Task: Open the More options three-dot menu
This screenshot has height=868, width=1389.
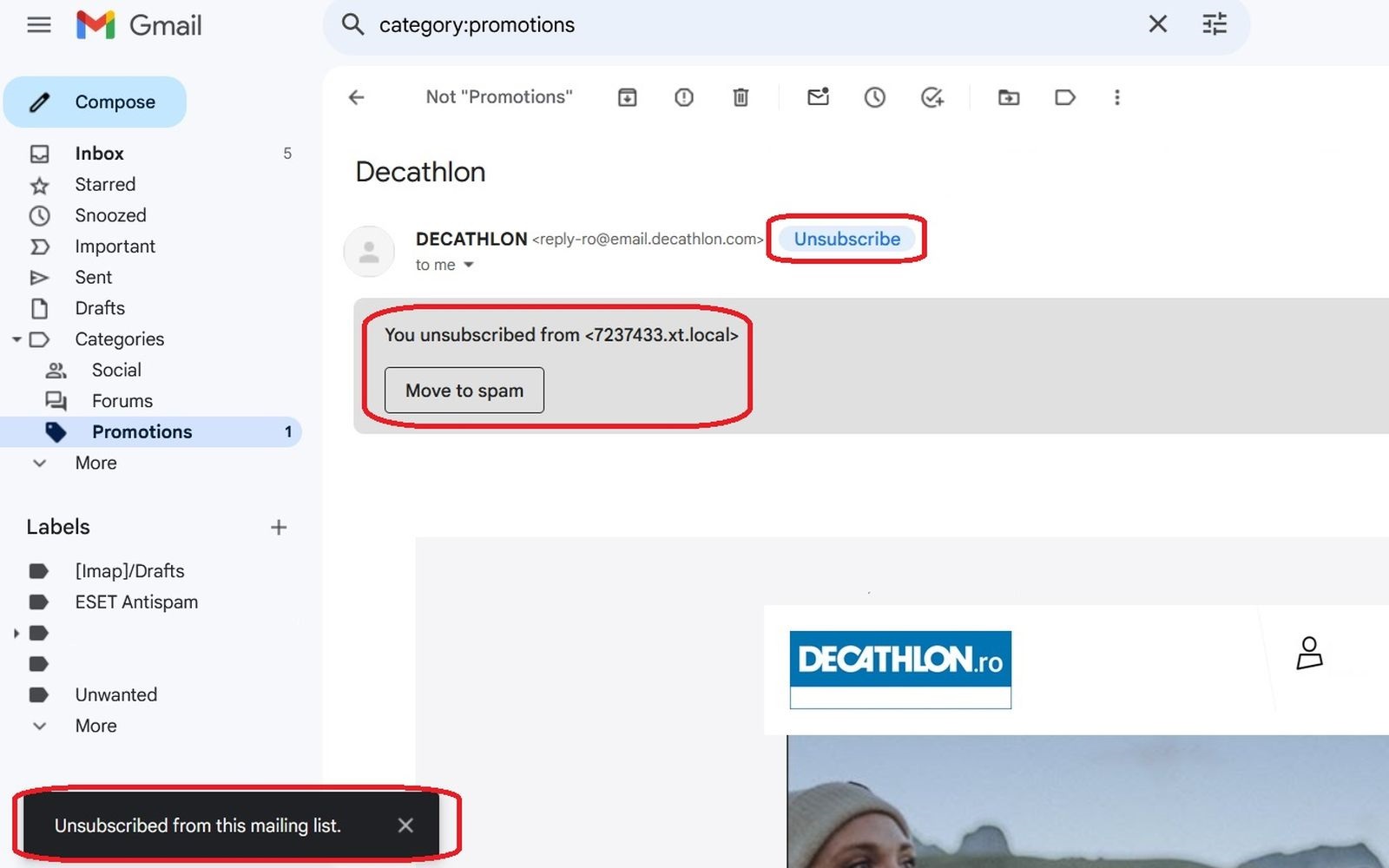Action: click(1117, 97)
